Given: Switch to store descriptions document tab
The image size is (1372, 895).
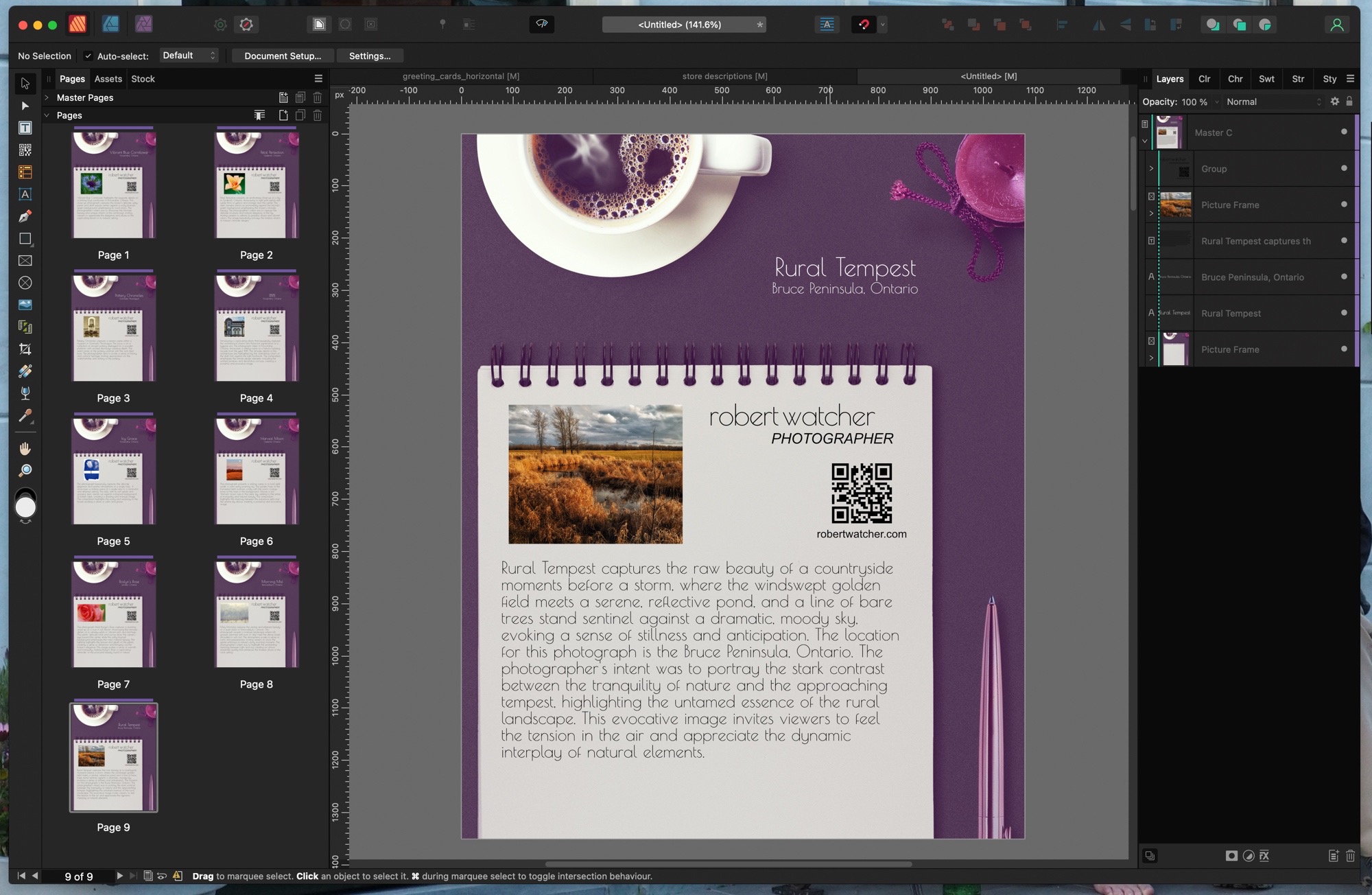Looking at the screenshot, I should click(x=724, y=76).
